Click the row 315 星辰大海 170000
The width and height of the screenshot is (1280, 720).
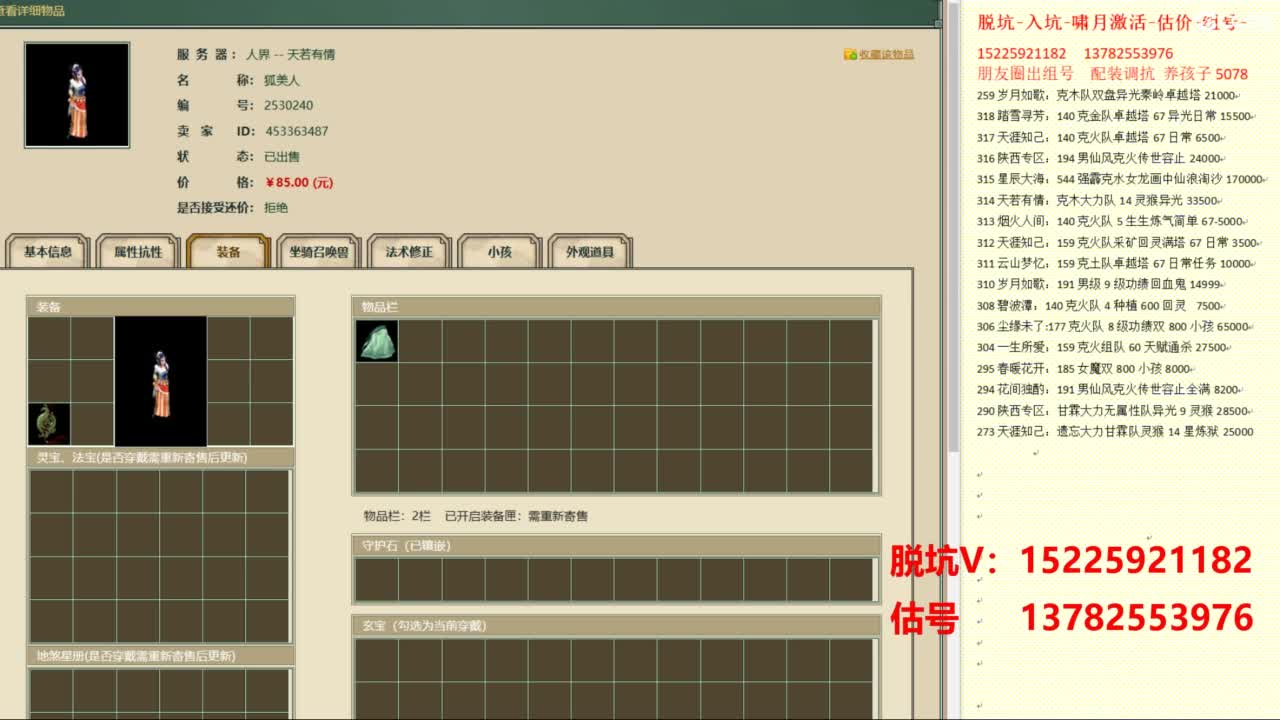click(1122, 180)
